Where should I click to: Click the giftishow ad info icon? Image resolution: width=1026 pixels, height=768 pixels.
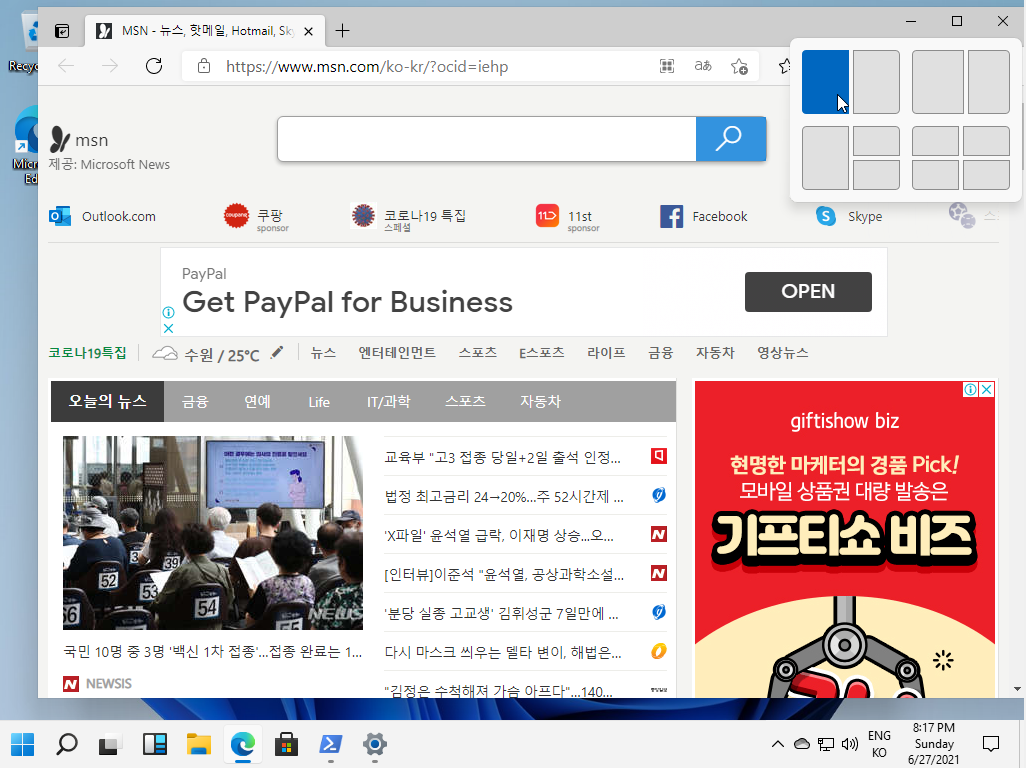970,390
